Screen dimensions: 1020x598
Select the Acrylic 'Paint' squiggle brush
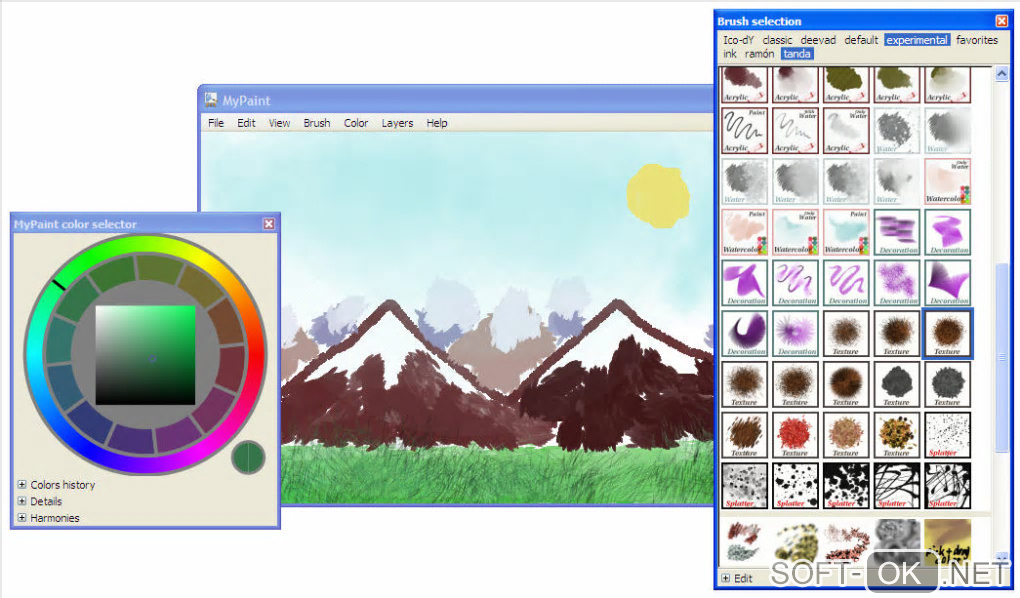tap(744, 131)
